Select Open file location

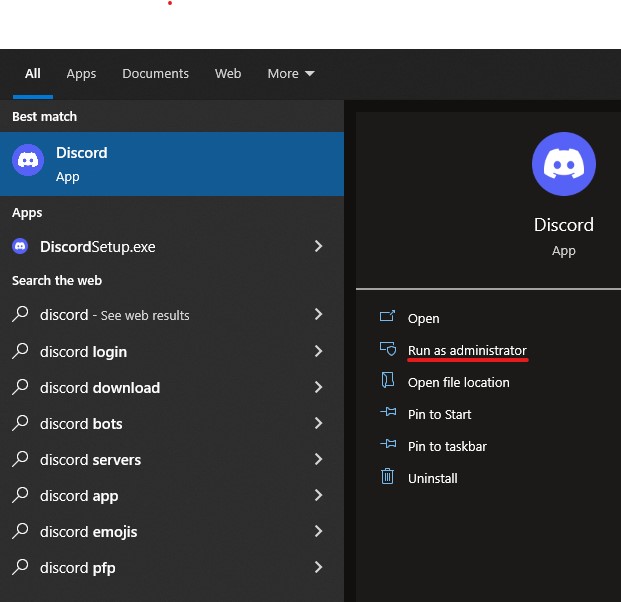pyautogui.click(x=459, y=383)
